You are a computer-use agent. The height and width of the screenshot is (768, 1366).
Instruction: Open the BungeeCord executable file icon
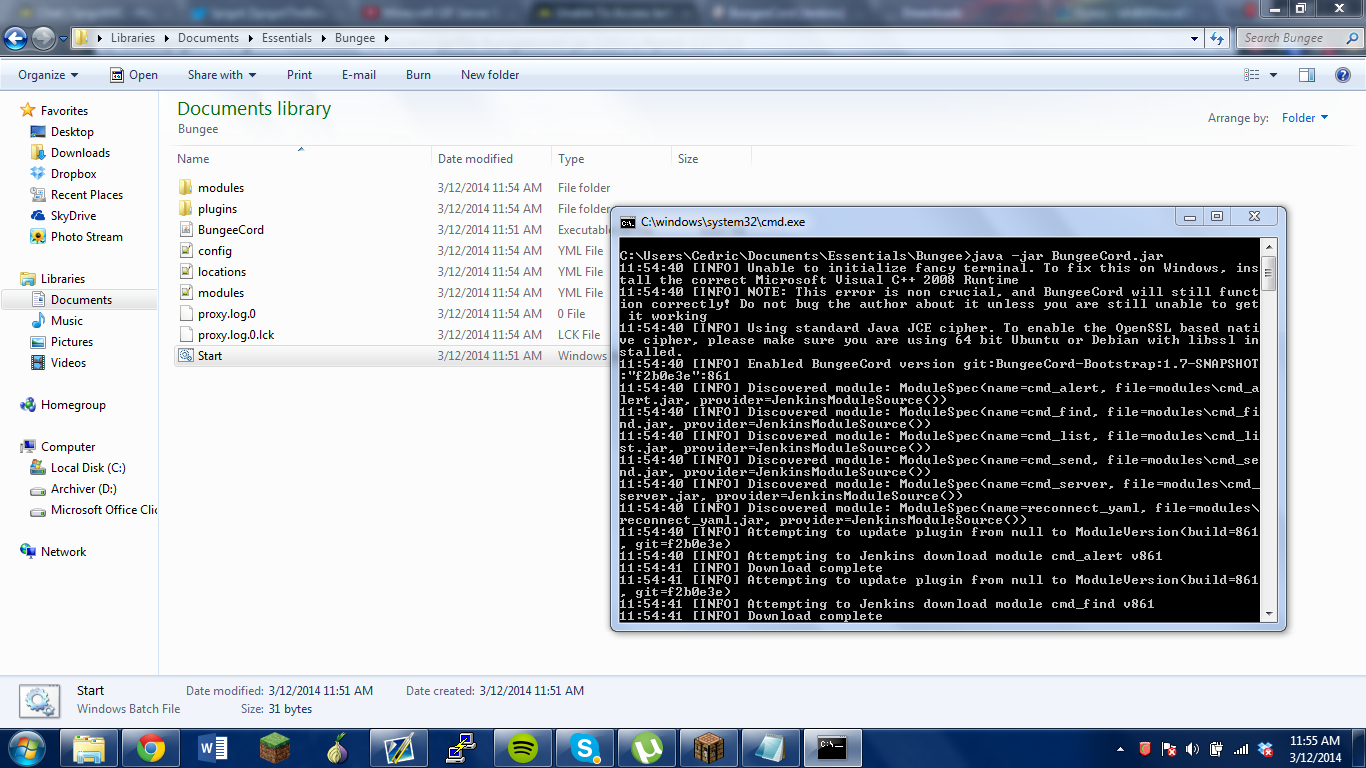[x=186, y=229]
